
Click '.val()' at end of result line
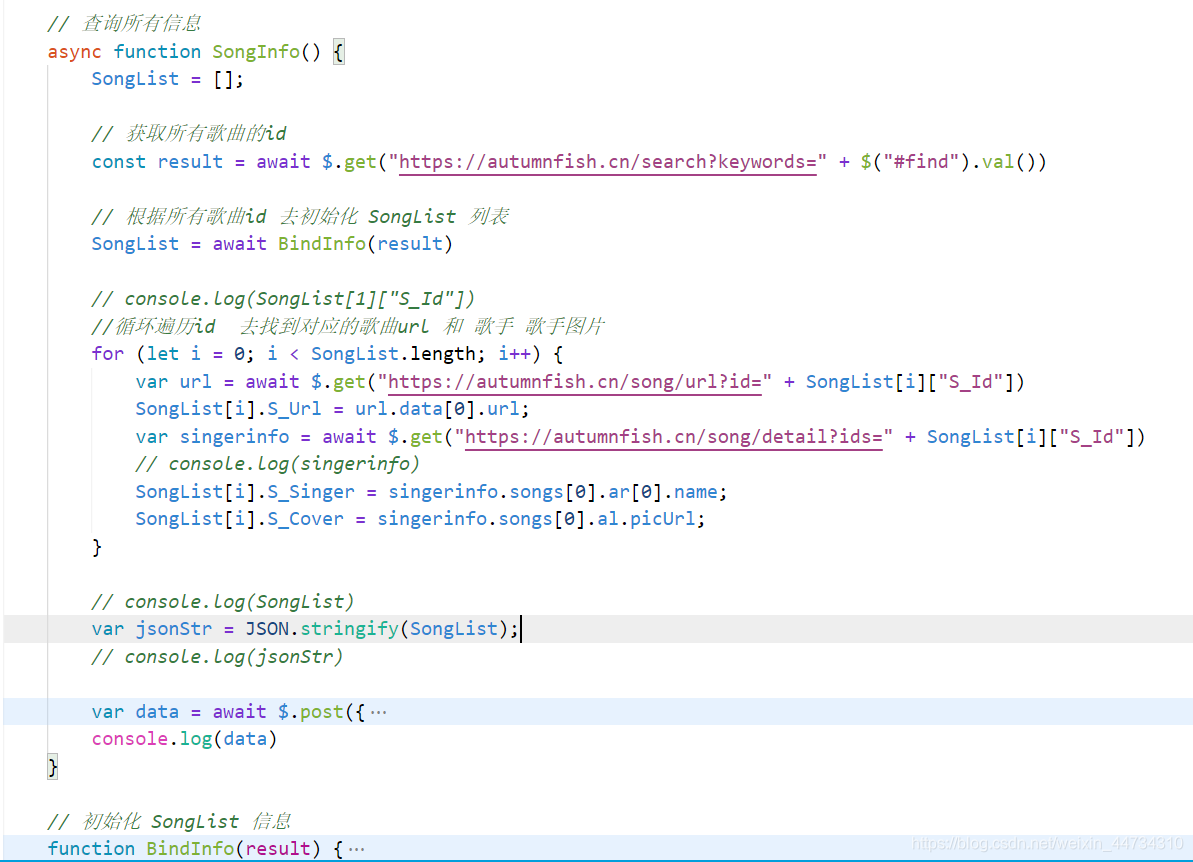tap(1008, 162)
